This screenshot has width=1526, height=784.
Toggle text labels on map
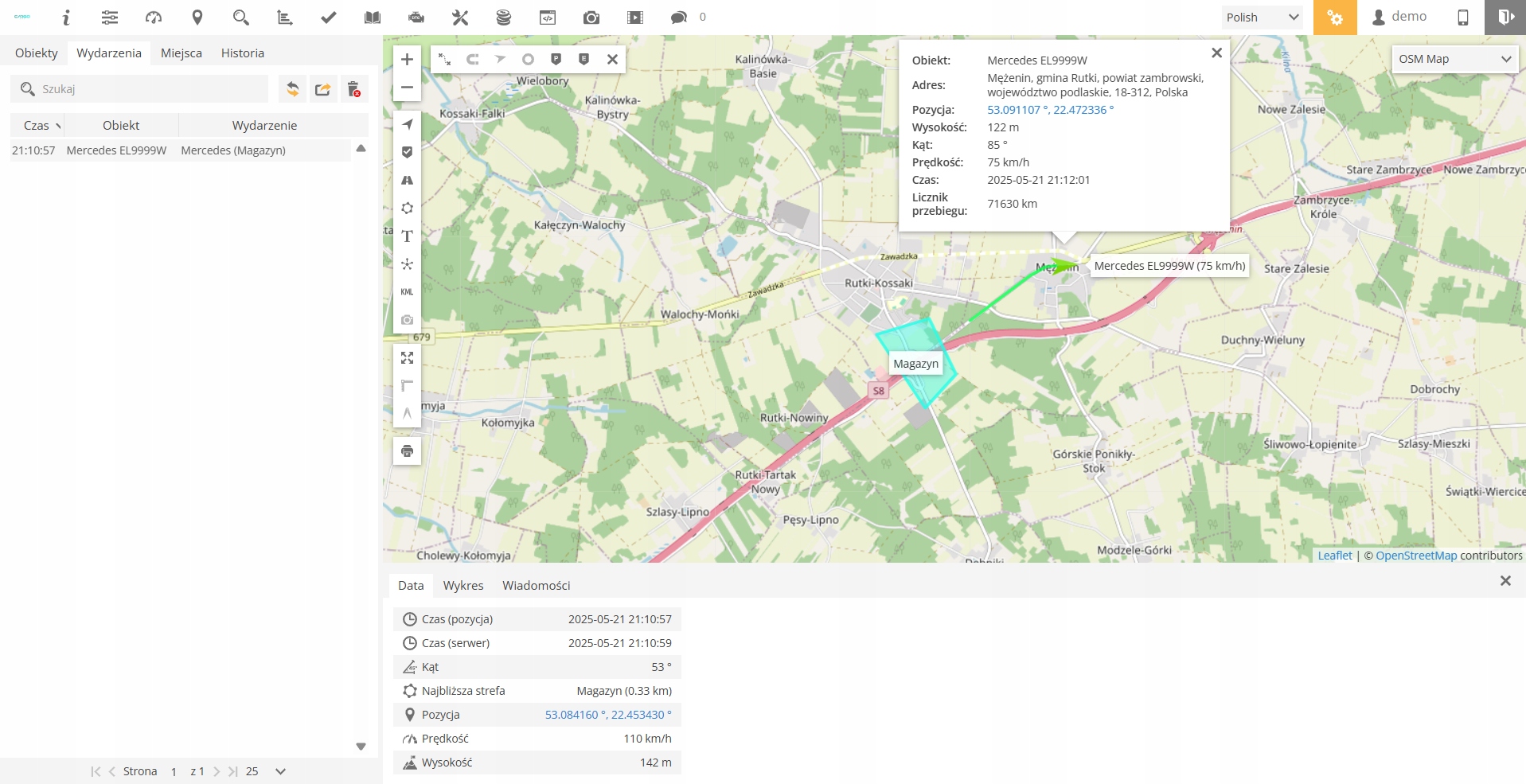[x=407, y=236]
